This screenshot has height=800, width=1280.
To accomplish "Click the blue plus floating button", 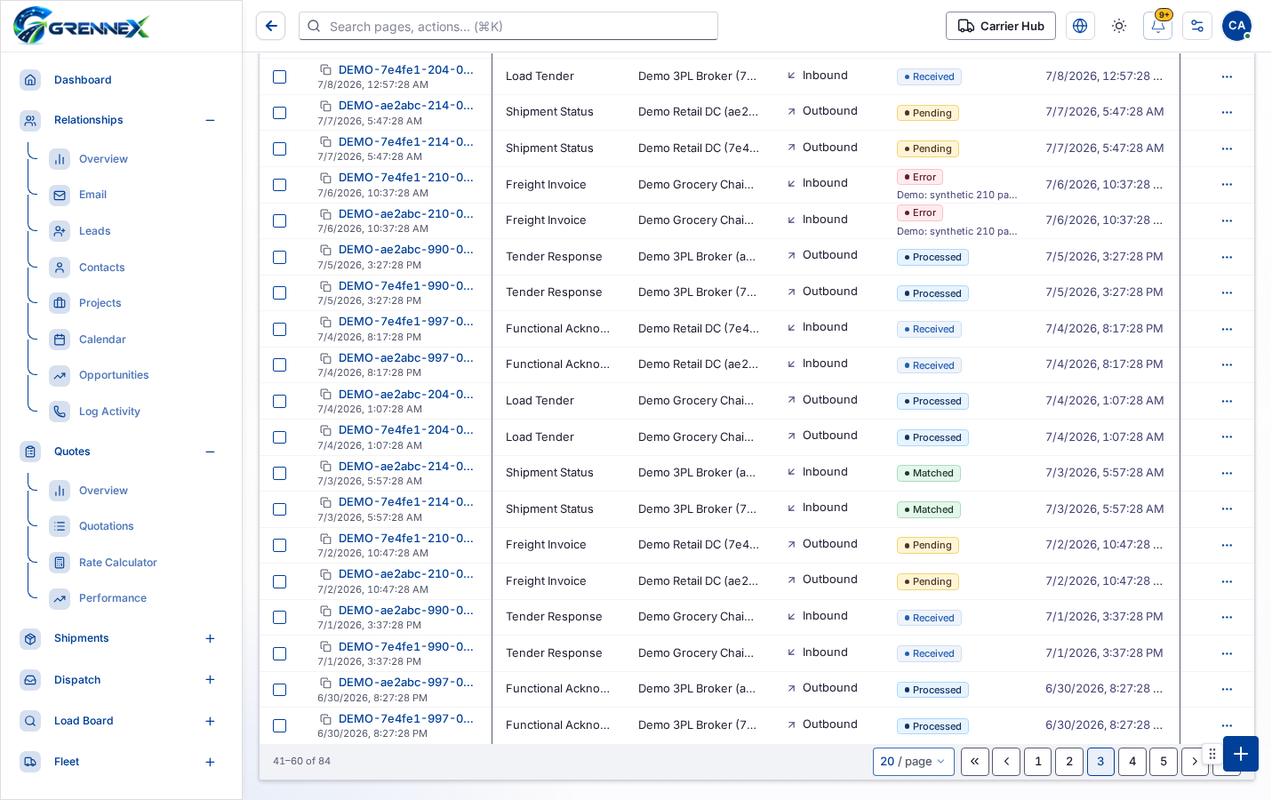I will [1241, 754].
